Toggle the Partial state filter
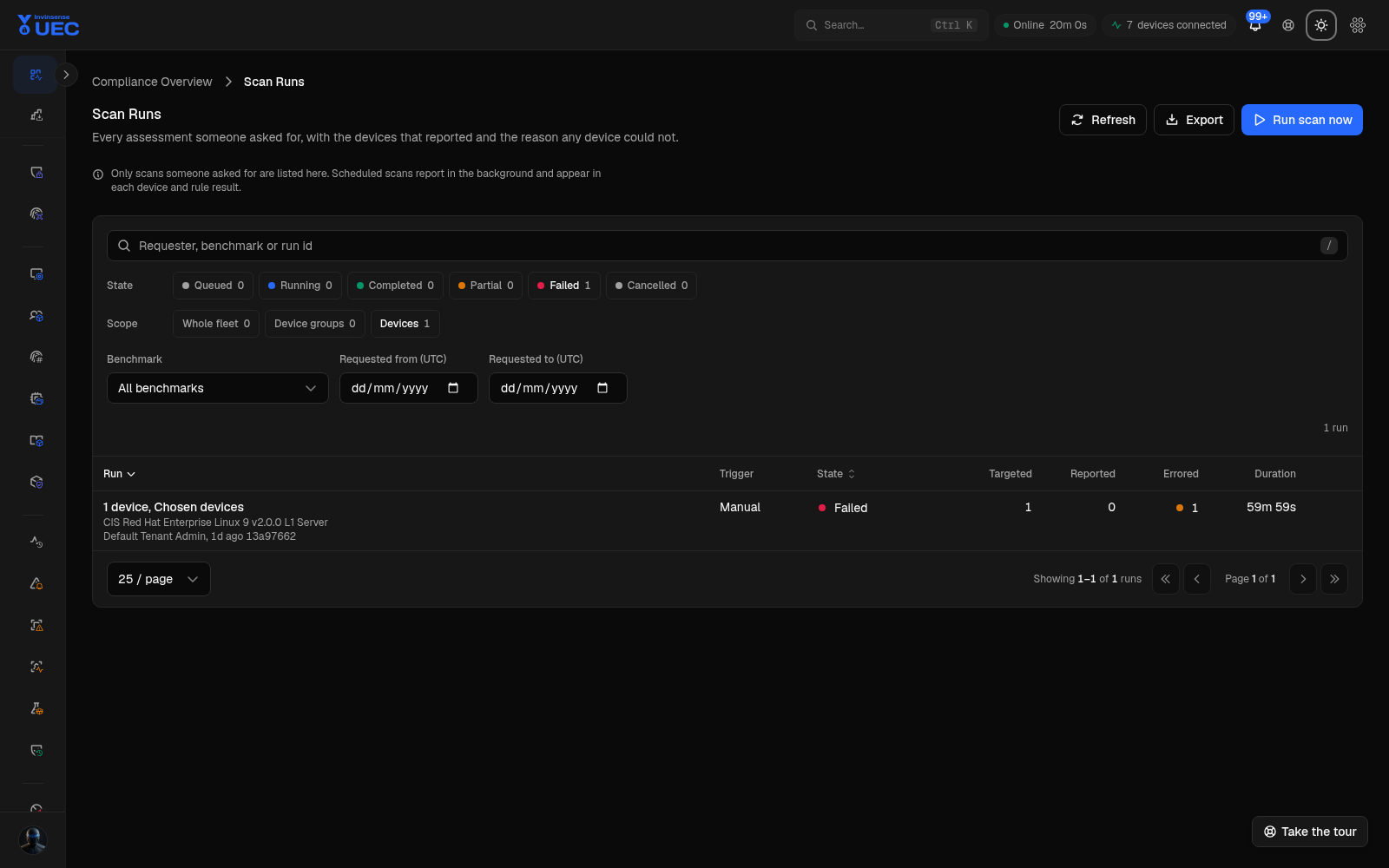 point(485,286)
